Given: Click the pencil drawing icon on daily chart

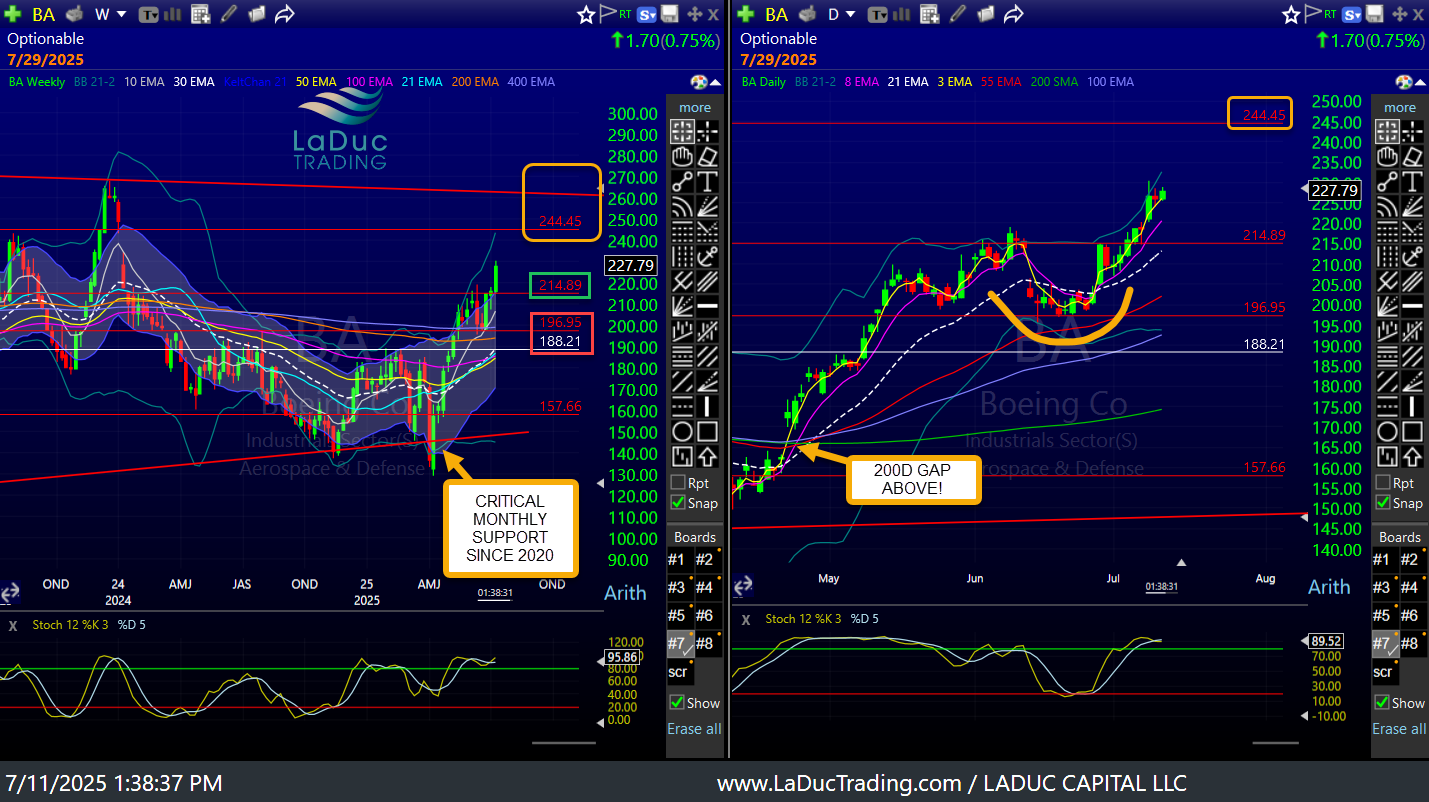Looking at the screenshot, I should (959, 14).
